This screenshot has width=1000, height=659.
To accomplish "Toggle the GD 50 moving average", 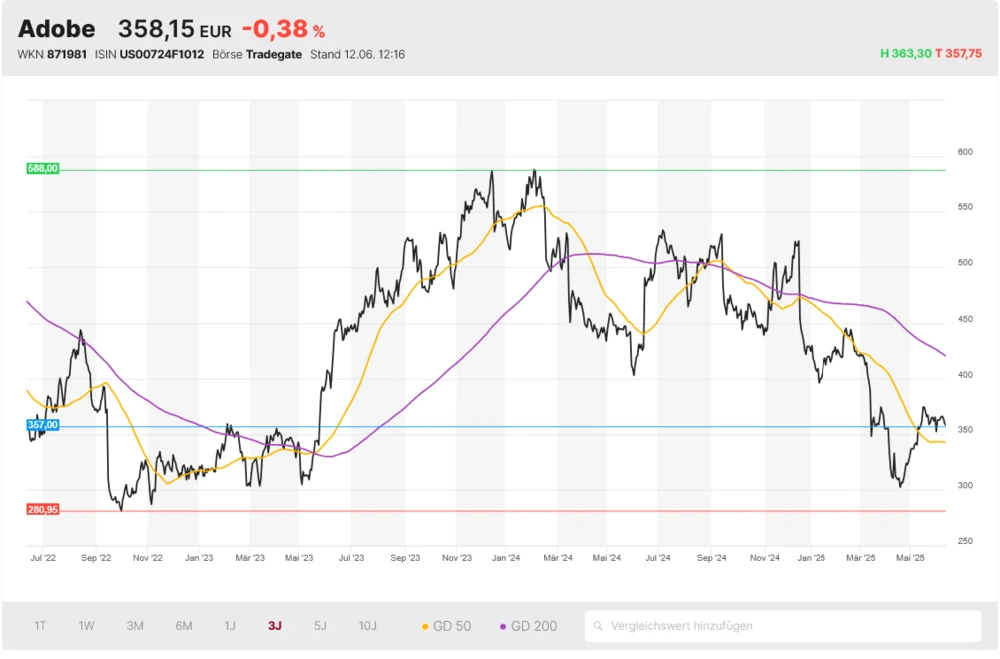I will tap(447, 626).
